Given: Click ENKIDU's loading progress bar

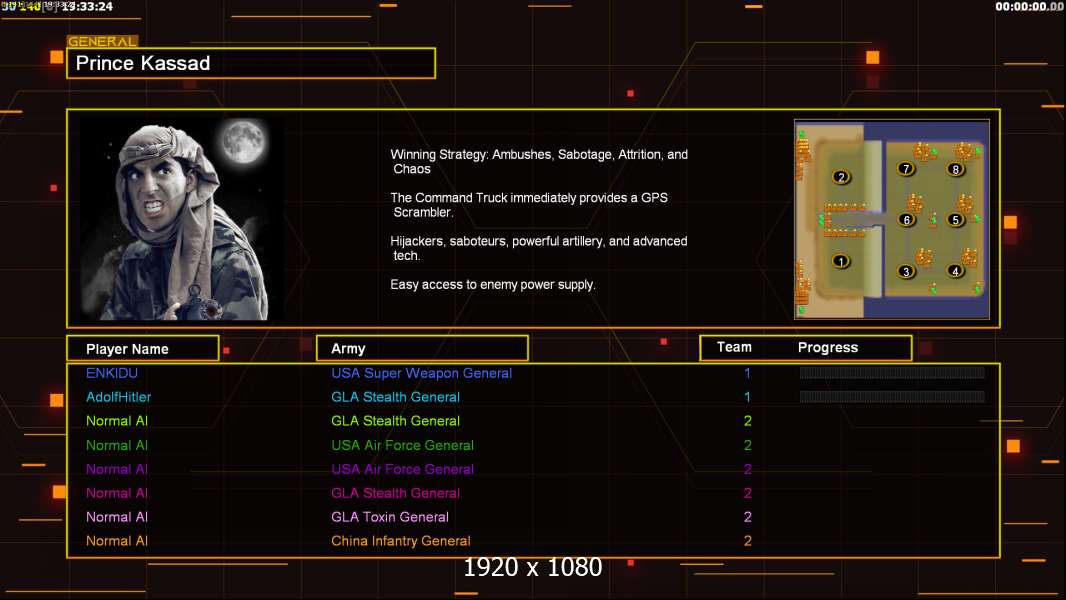Looking at the screenshot, I should (x=892, y=372).
